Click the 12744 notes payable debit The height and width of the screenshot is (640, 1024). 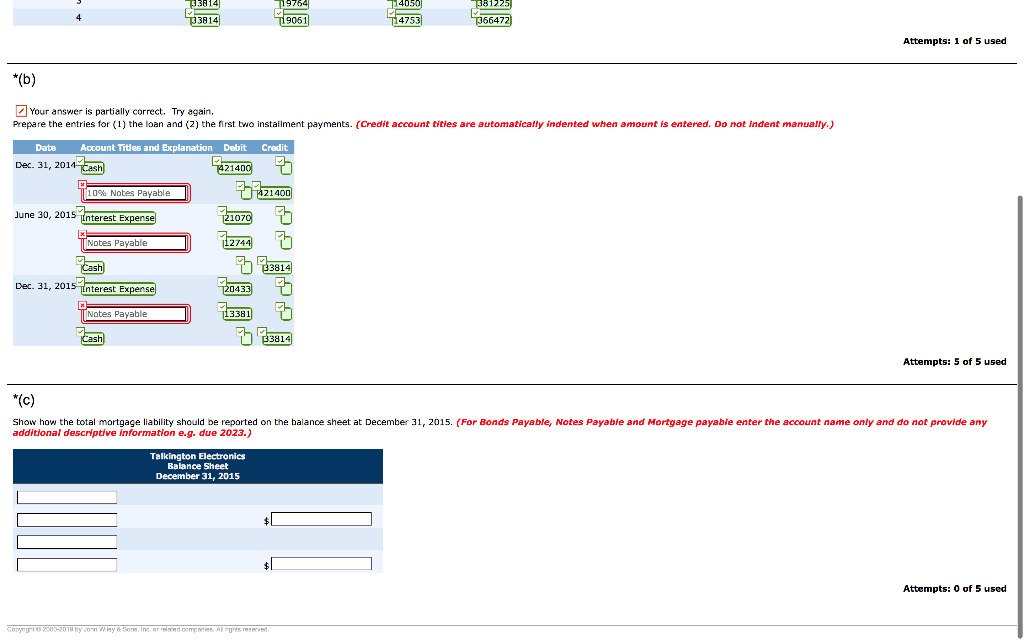pos(237,243)
